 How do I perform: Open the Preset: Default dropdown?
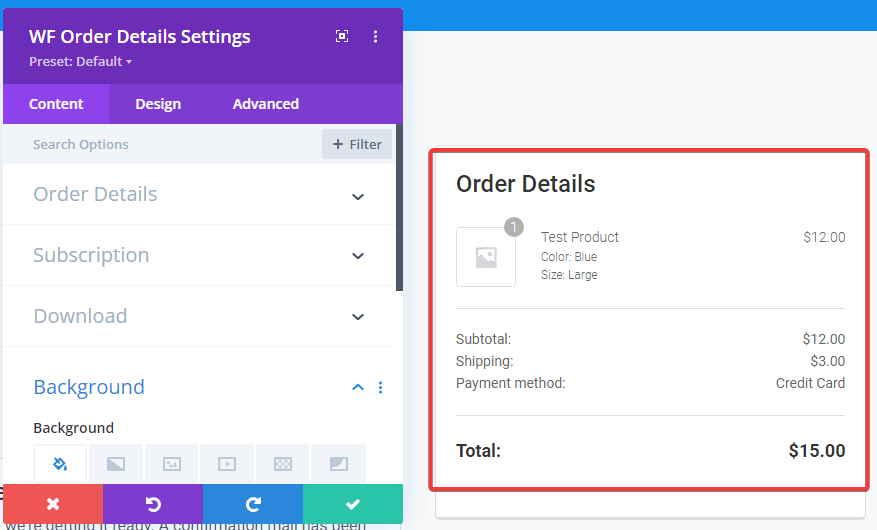(x=81, y=61)
